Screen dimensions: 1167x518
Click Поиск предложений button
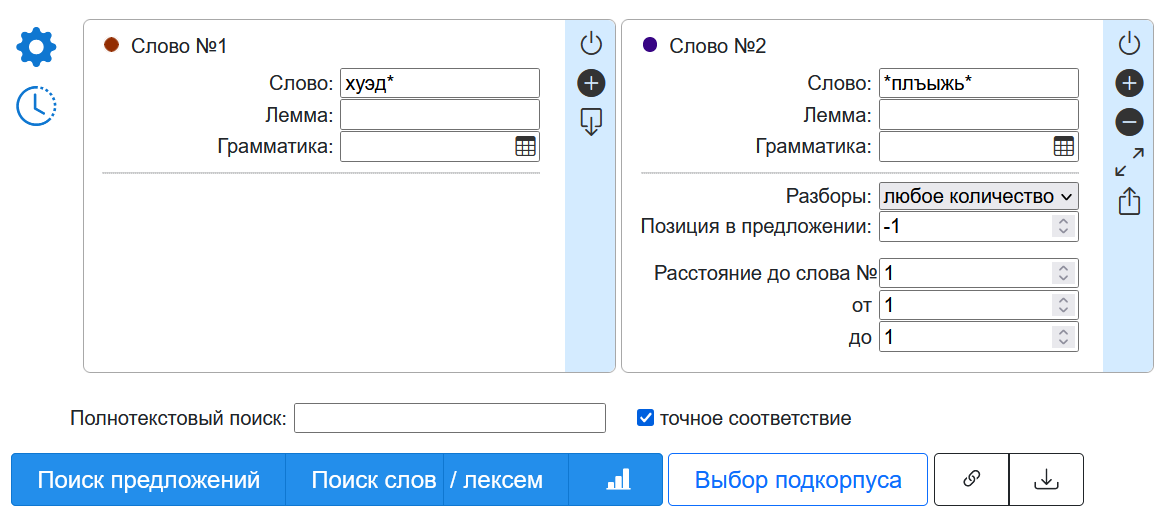[148, 480]
